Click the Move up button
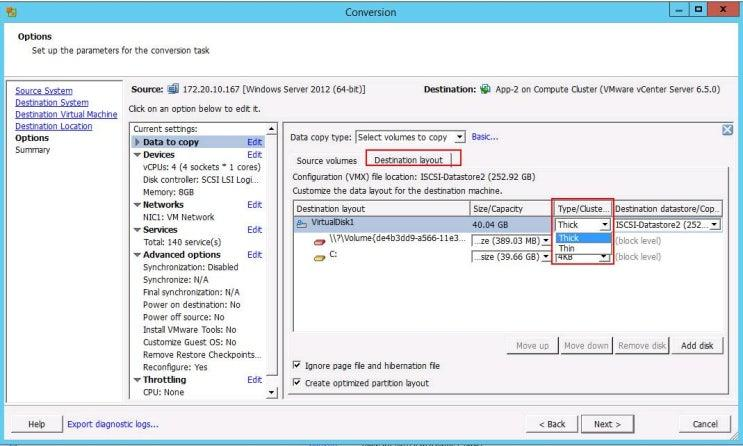This screenshot has height=446, width=743. 532,346
